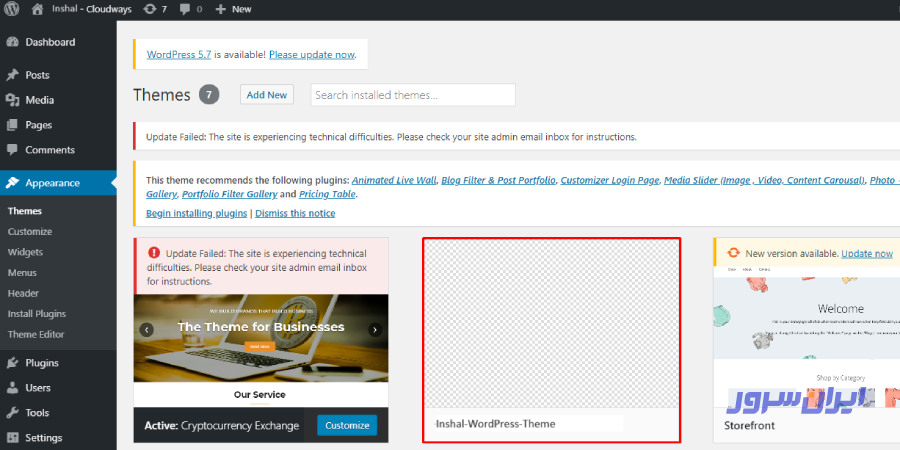Screen dimensions: 900x450
Task: Open the Pages menu item
Action: 39,125
